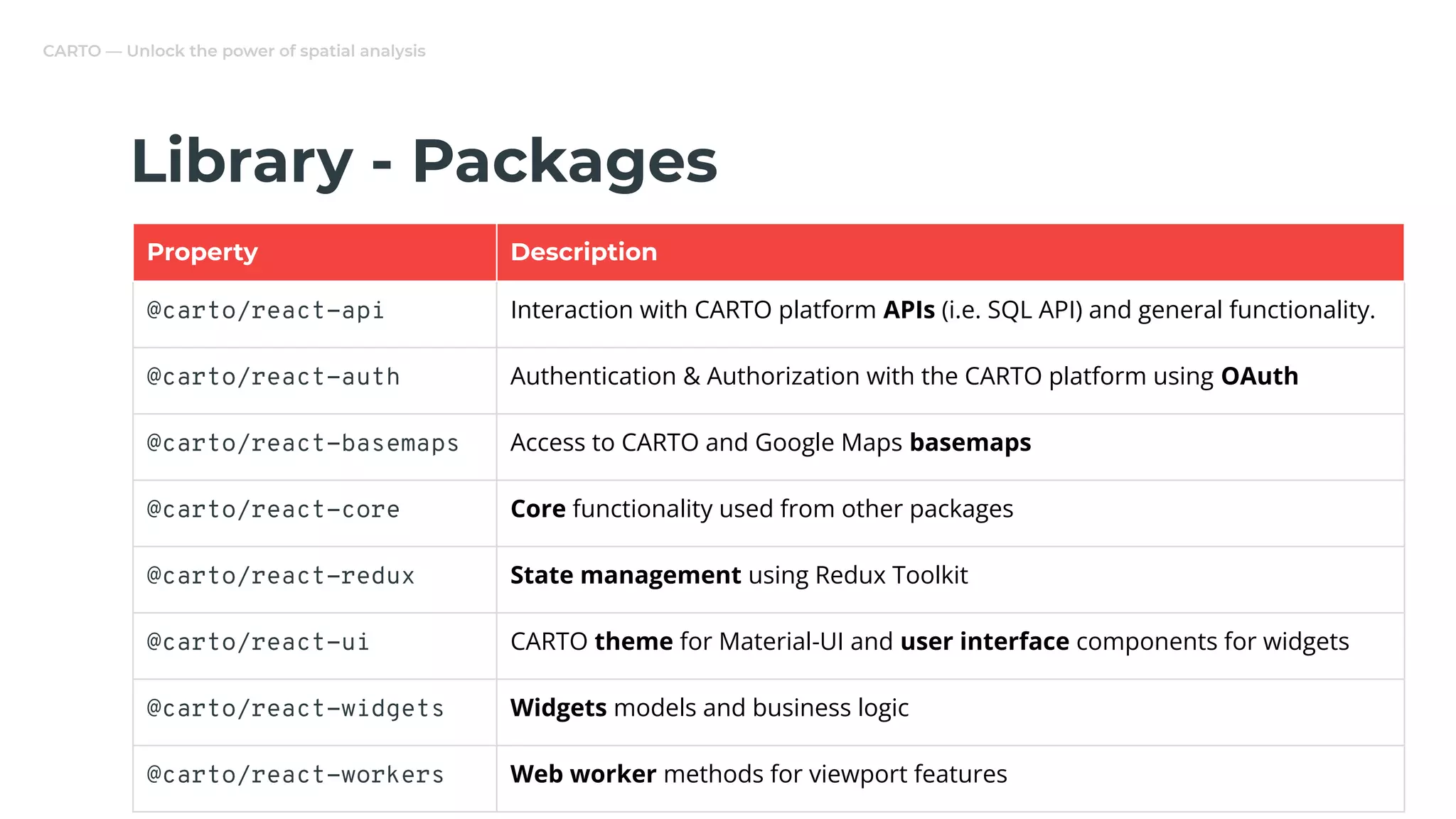Click the 'Widgets models and business logic' text
The height and width of the screenshot is (819, 1456).
(x=710, y=708)
